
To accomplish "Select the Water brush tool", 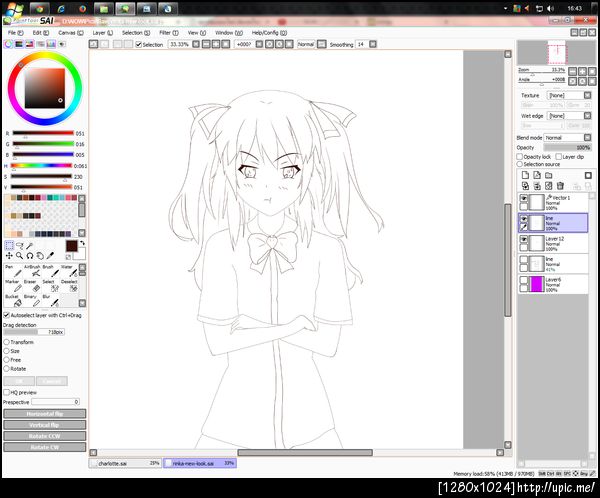I will [x=69, y=271].
